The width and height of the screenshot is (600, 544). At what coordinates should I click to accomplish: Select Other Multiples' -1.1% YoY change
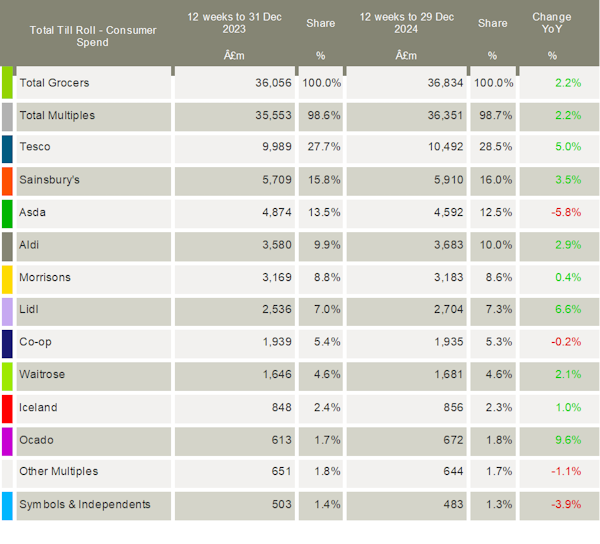tap(566, 471)
